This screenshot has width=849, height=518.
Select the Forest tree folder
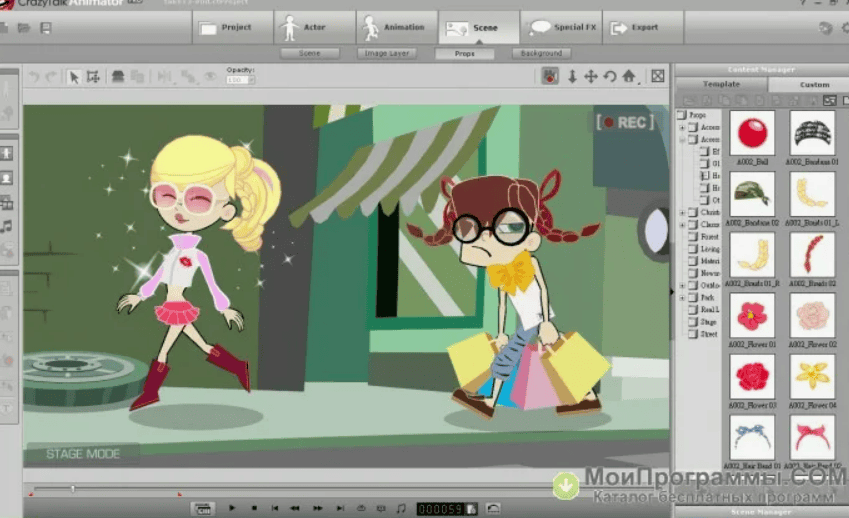(x=704, y=237)
